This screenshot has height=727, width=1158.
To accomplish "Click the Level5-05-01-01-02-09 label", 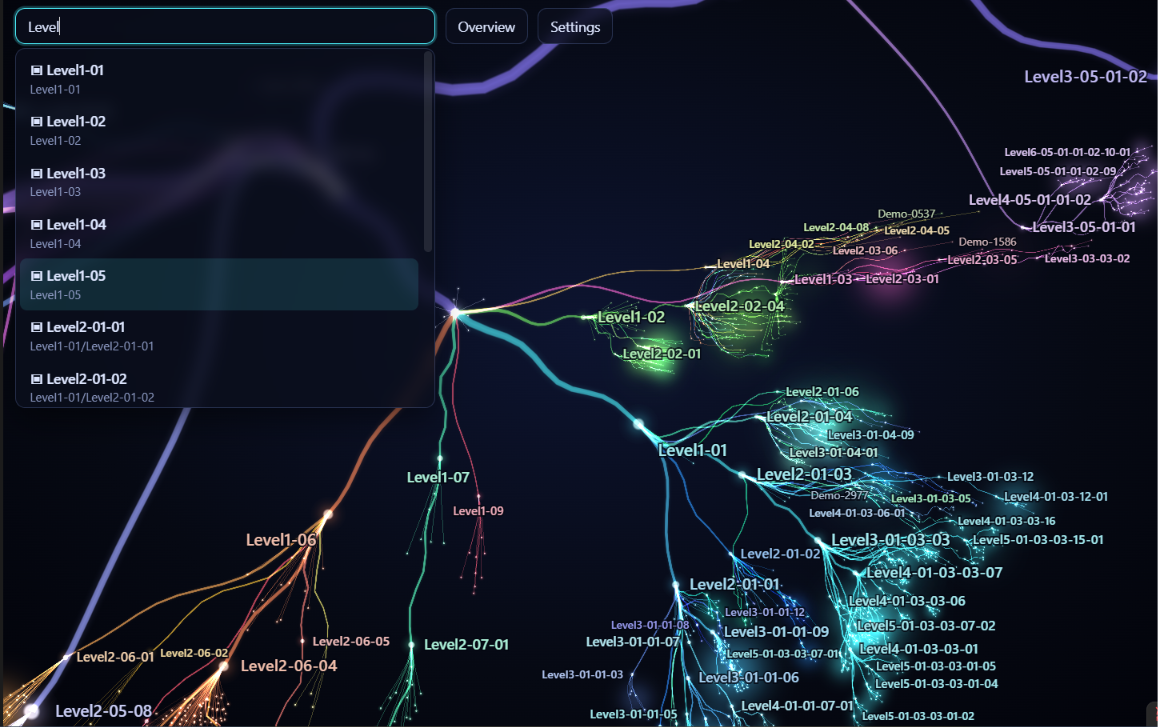I will point(1058,171).
